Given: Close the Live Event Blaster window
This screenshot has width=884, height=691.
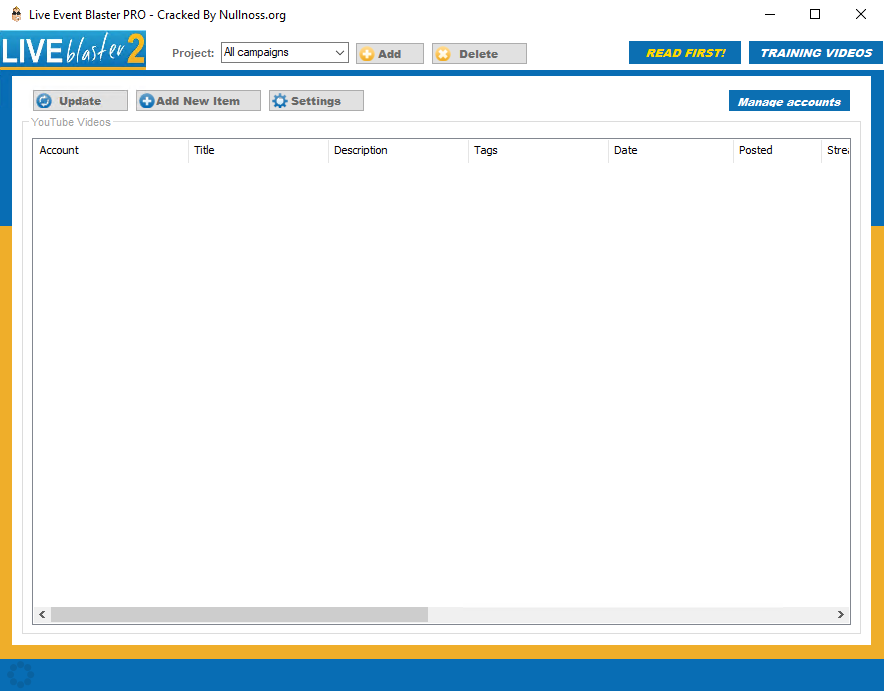Looking at the screenshot, I should point(860,14).
